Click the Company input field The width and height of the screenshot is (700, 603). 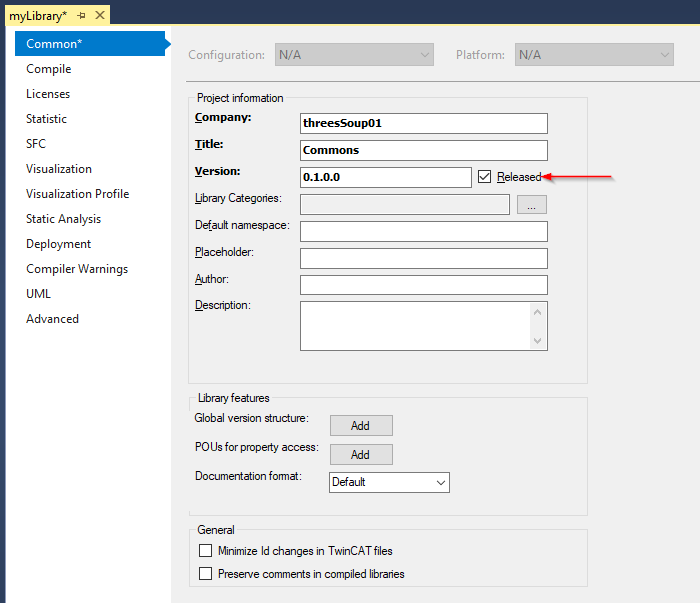coord(424,123)
